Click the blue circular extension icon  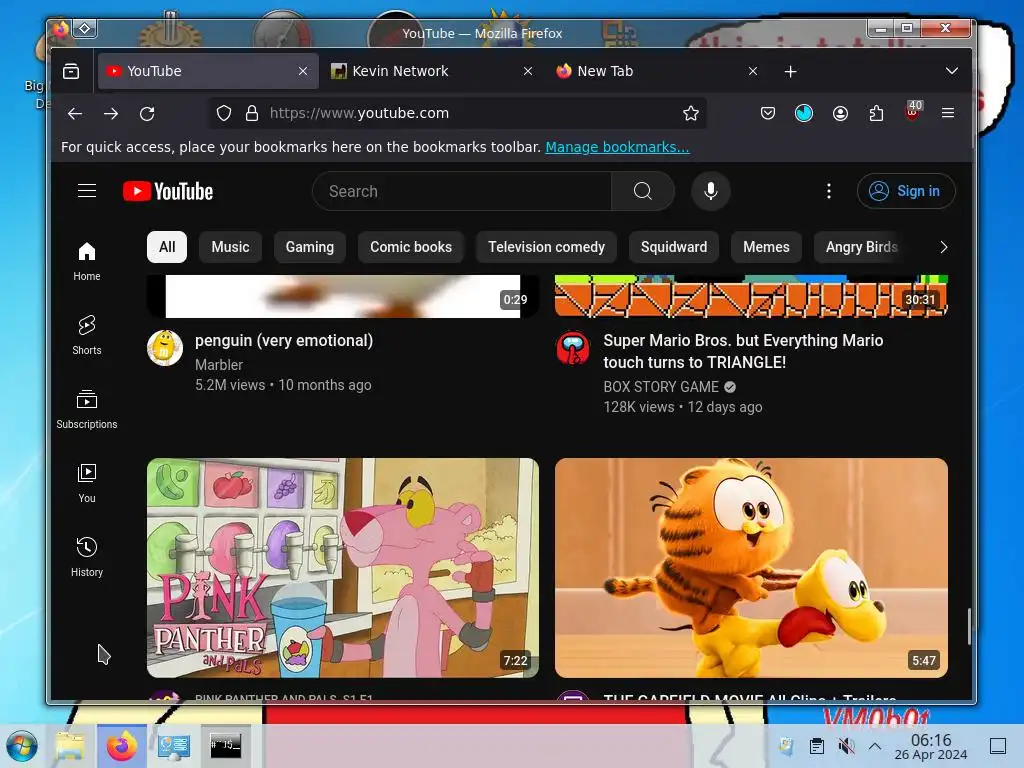804,114
